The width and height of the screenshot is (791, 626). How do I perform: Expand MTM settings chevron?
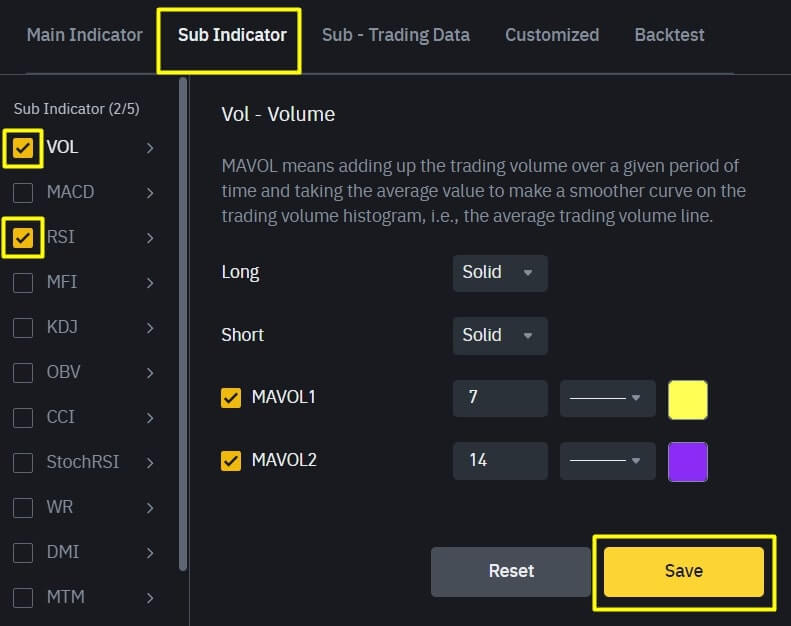click(150, 598)
